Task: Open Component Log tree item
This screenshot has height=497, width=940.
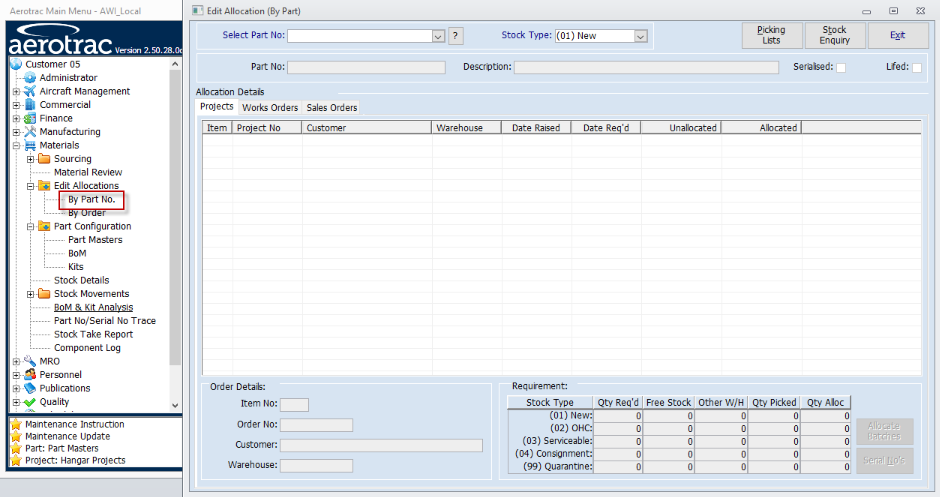Action: (87, 348)
